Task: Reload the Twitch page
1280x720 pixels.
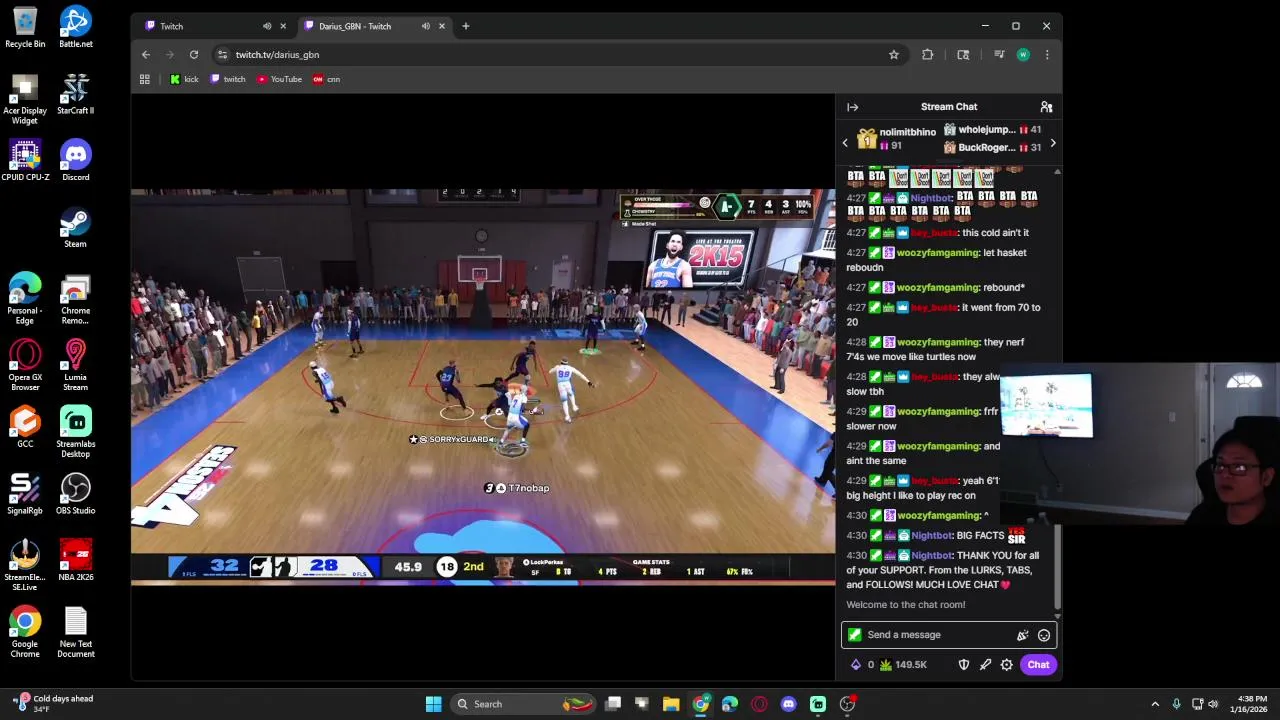Action: coord(194,55)
